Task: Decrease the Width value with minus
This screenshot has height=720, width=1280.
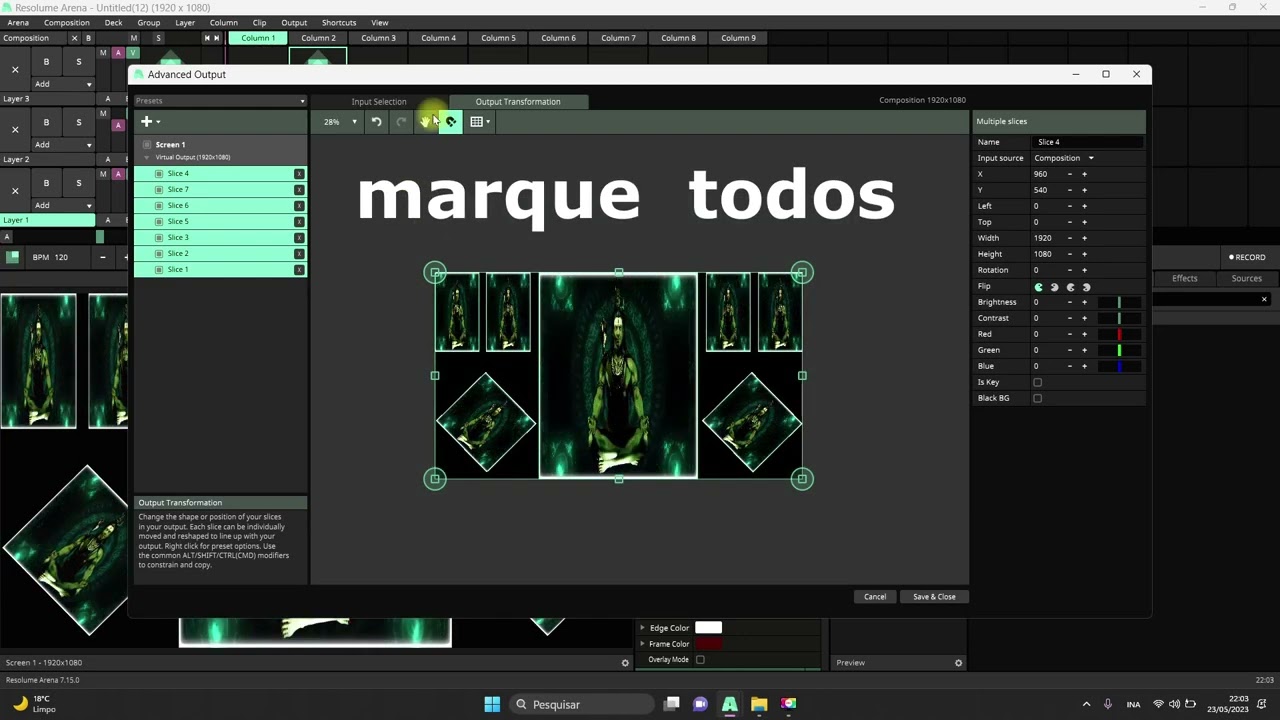Action: pyautogui.click(x=1070, y=238)
